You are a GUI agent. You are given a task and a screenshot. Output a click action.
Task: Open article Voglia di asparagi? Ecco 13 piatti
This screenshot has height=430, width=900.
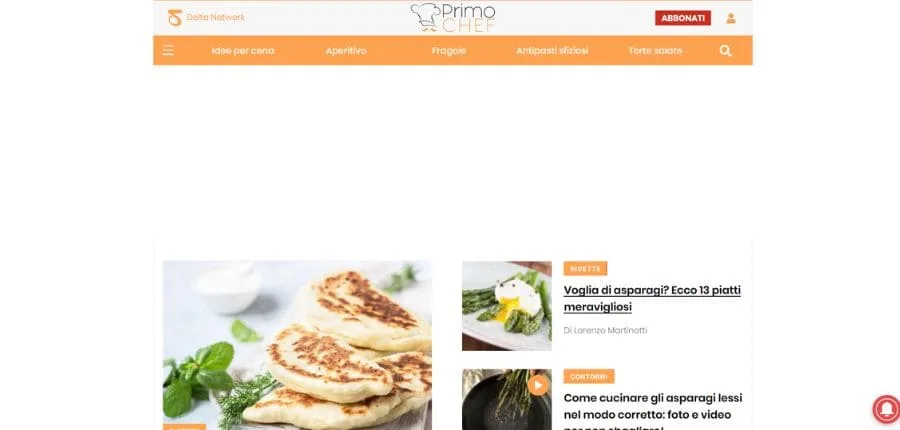[652, 299]
